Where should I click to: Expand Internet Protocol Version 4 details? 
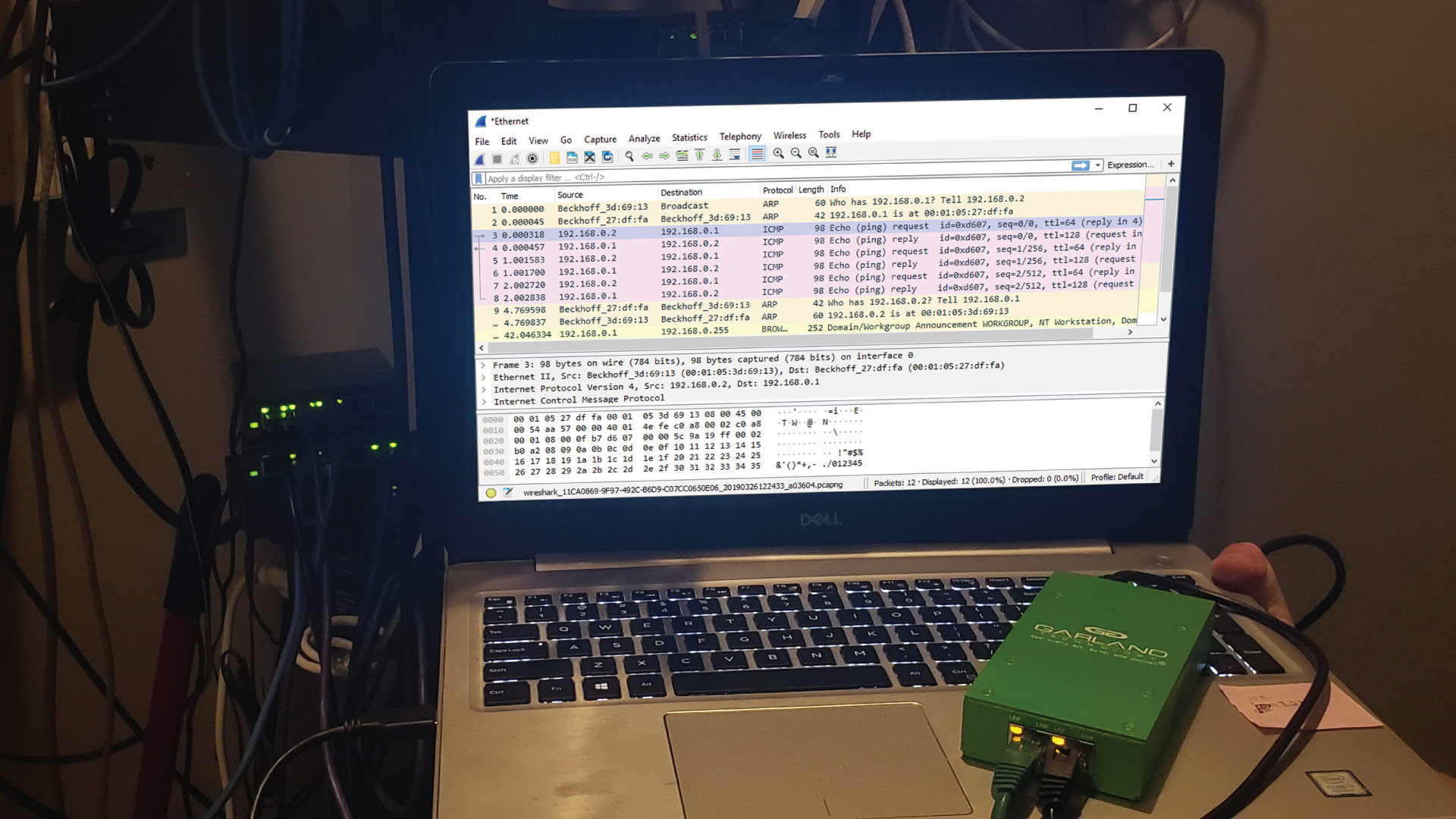pos(484,390)
